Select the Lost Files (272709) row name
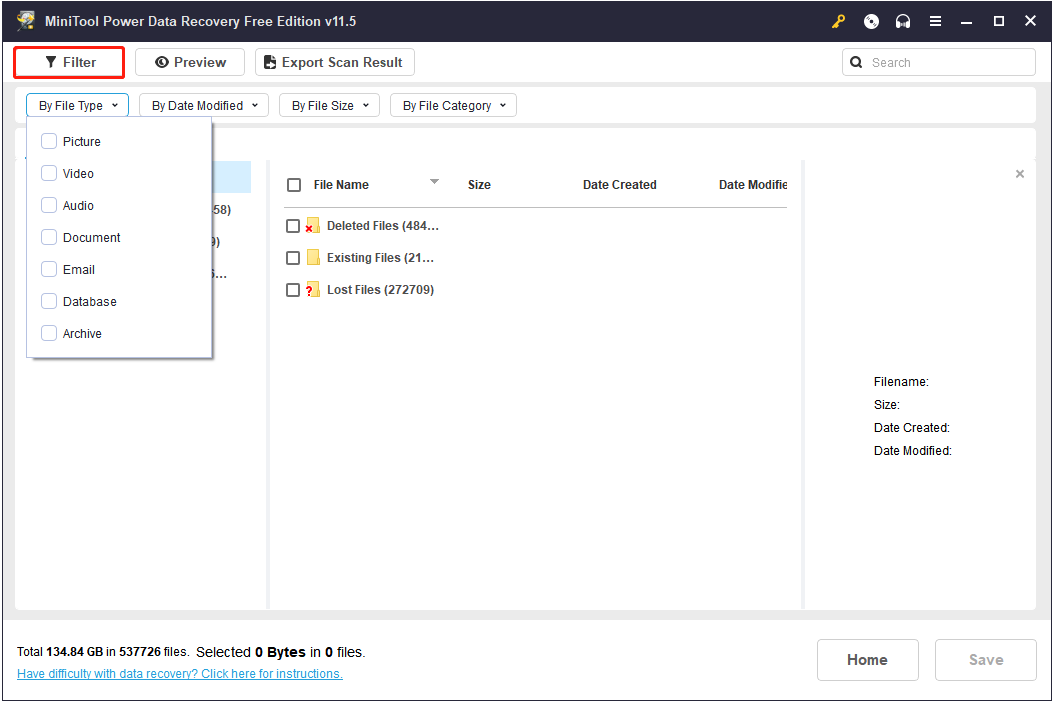Screen dimensions: 1055x704 tap(380, 290)
